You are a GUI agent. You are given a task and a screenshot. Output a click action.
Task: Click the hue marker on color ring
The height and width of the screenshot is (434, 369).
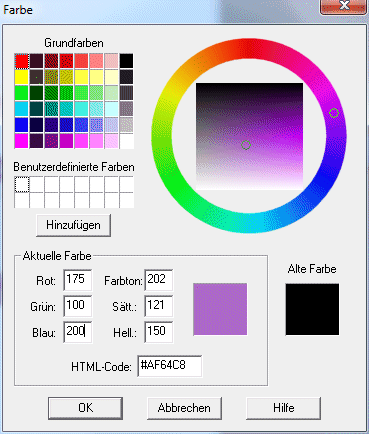[334, 113]
